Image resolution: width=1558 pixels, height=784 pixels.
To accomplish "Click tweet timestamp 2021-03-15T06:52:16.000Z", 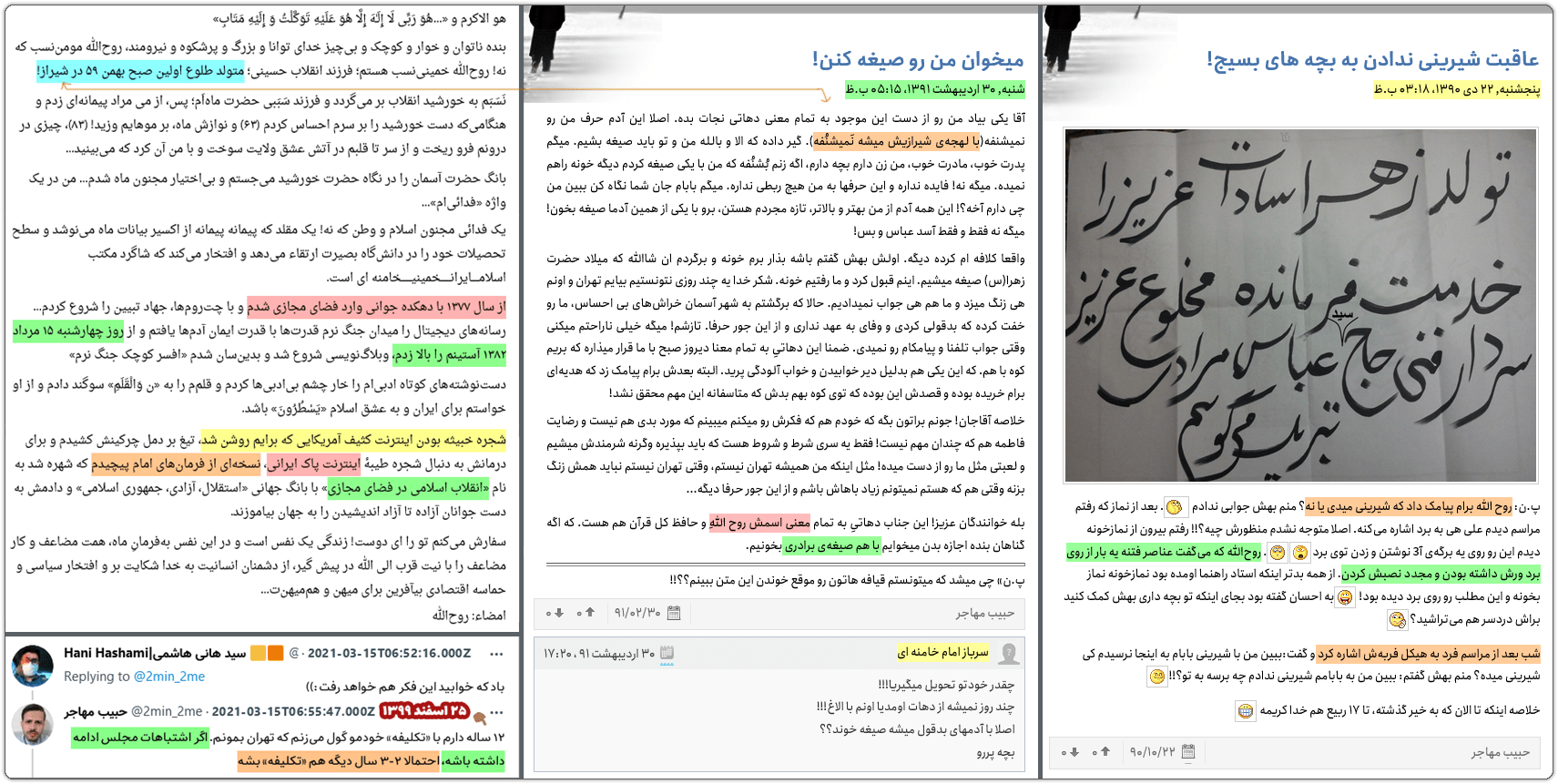I will (x=390, y=654).
